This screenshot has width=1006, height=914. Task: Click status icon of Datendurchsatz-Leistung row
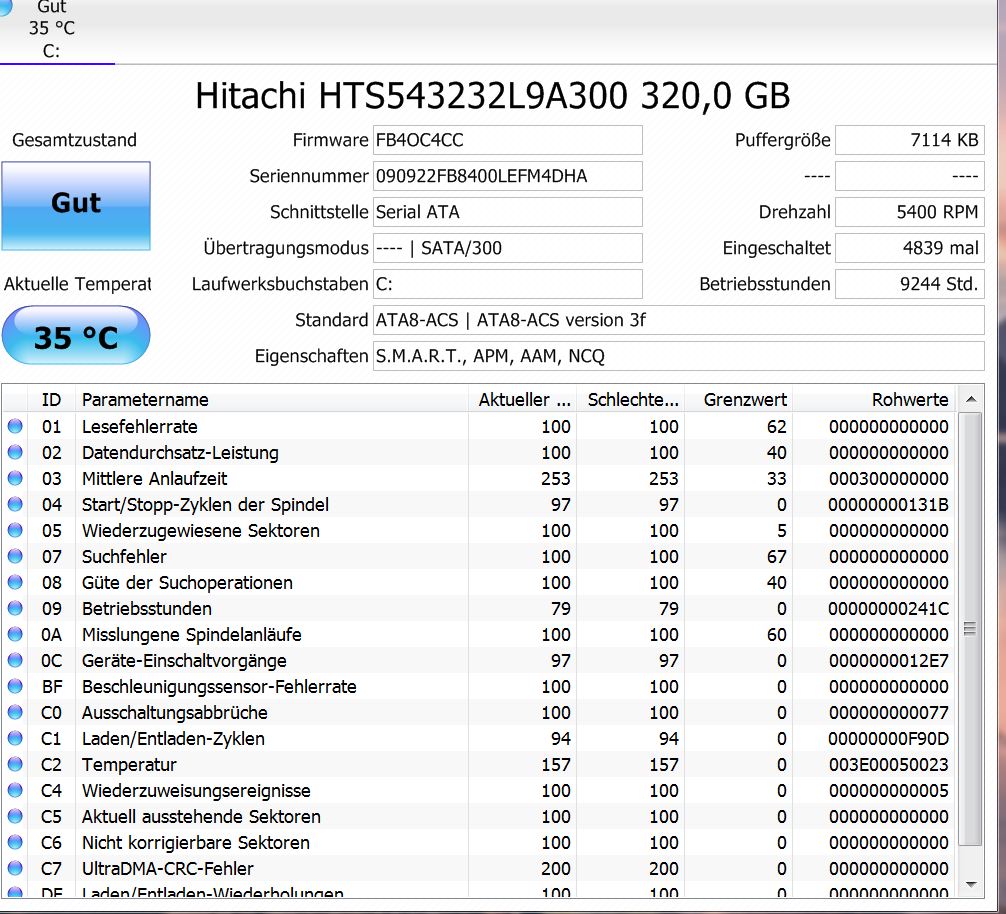click(15, 452)
